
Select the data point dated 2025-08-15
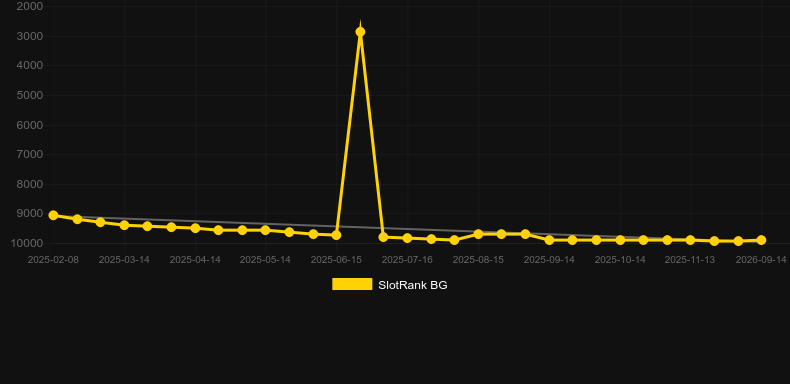[x=478, y=234]
